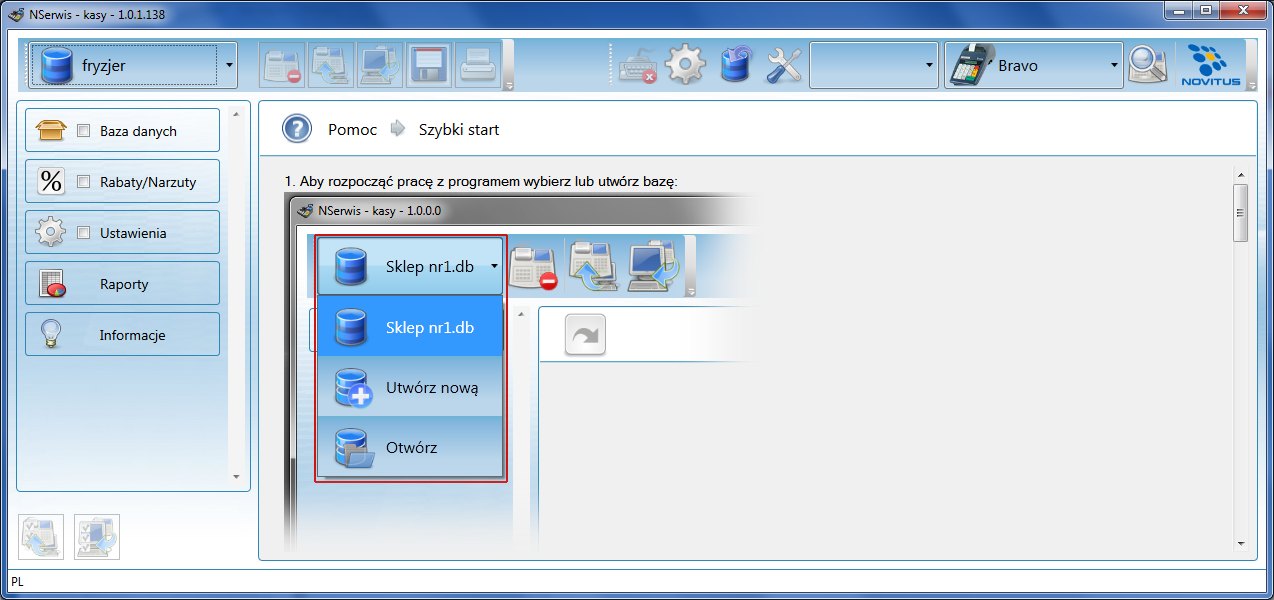Click the Novitus logo icon

pos(1210,66)
